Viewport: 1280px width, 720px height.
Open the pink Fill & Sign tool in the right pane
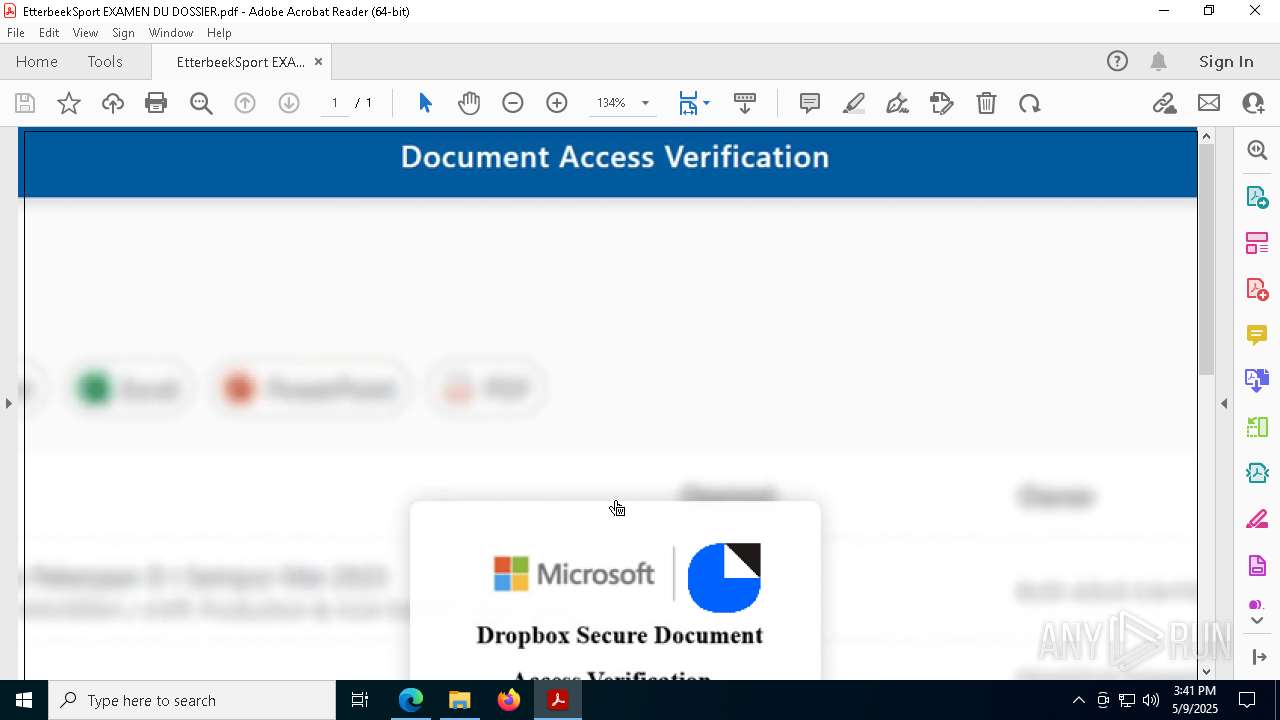click(x=1257, y=519)
